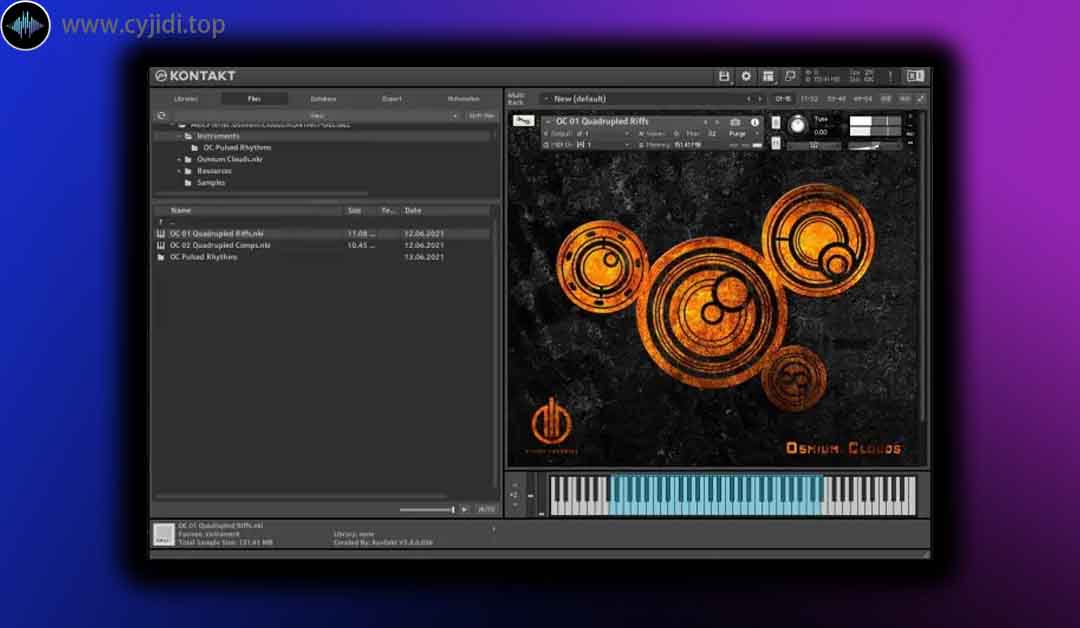
Task: Open Kontakt options via the gear icon
Action: [746, 76]
